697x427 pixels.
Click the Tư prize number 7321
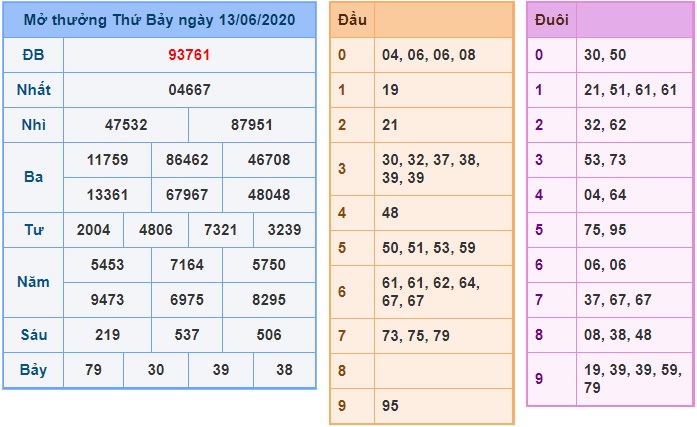click(x=220, y=230)
